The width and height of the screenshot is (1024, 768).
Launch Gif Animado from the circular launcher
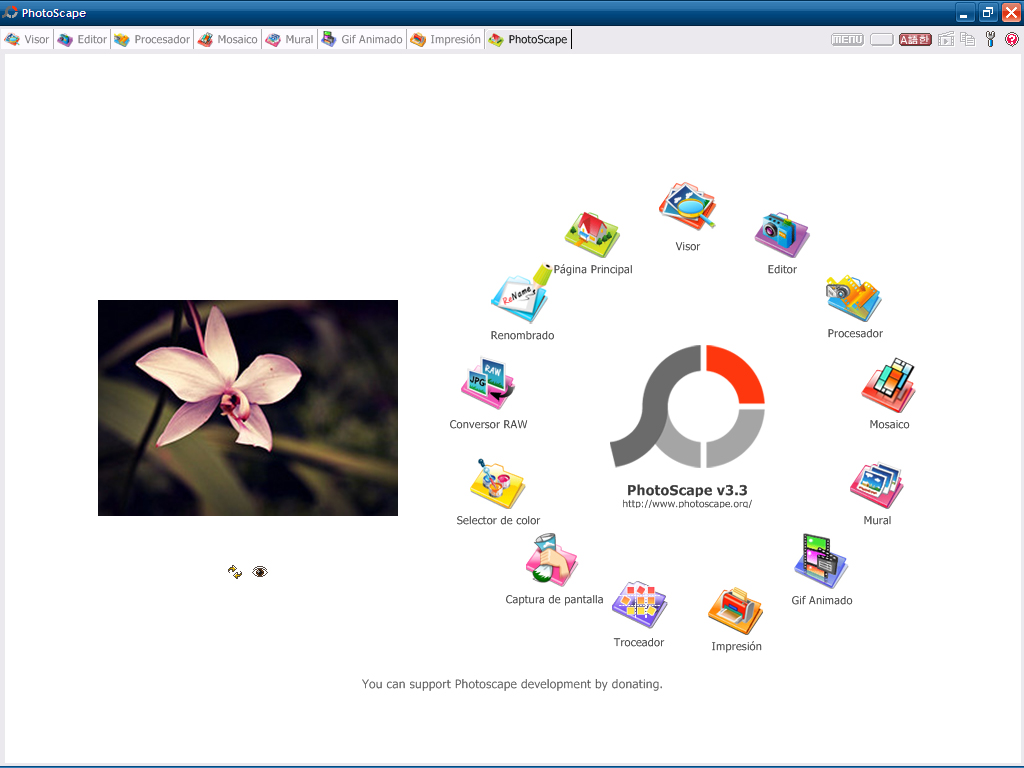point(821,561)
